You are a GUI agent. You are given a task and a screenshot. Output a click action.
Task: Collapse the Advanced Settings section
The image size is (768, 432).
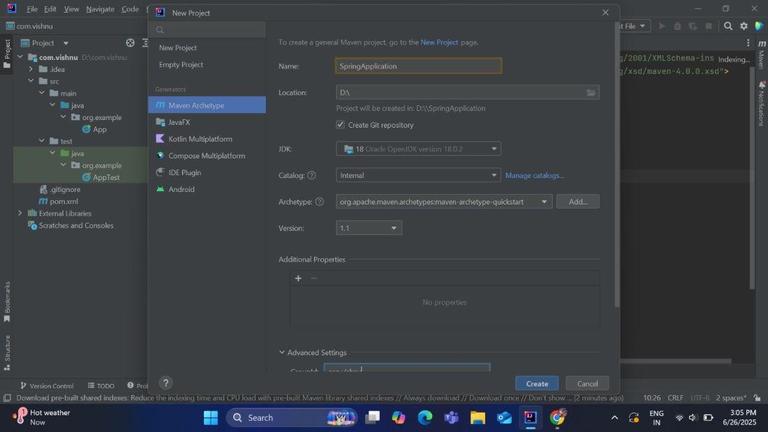[x=282, y=352]
